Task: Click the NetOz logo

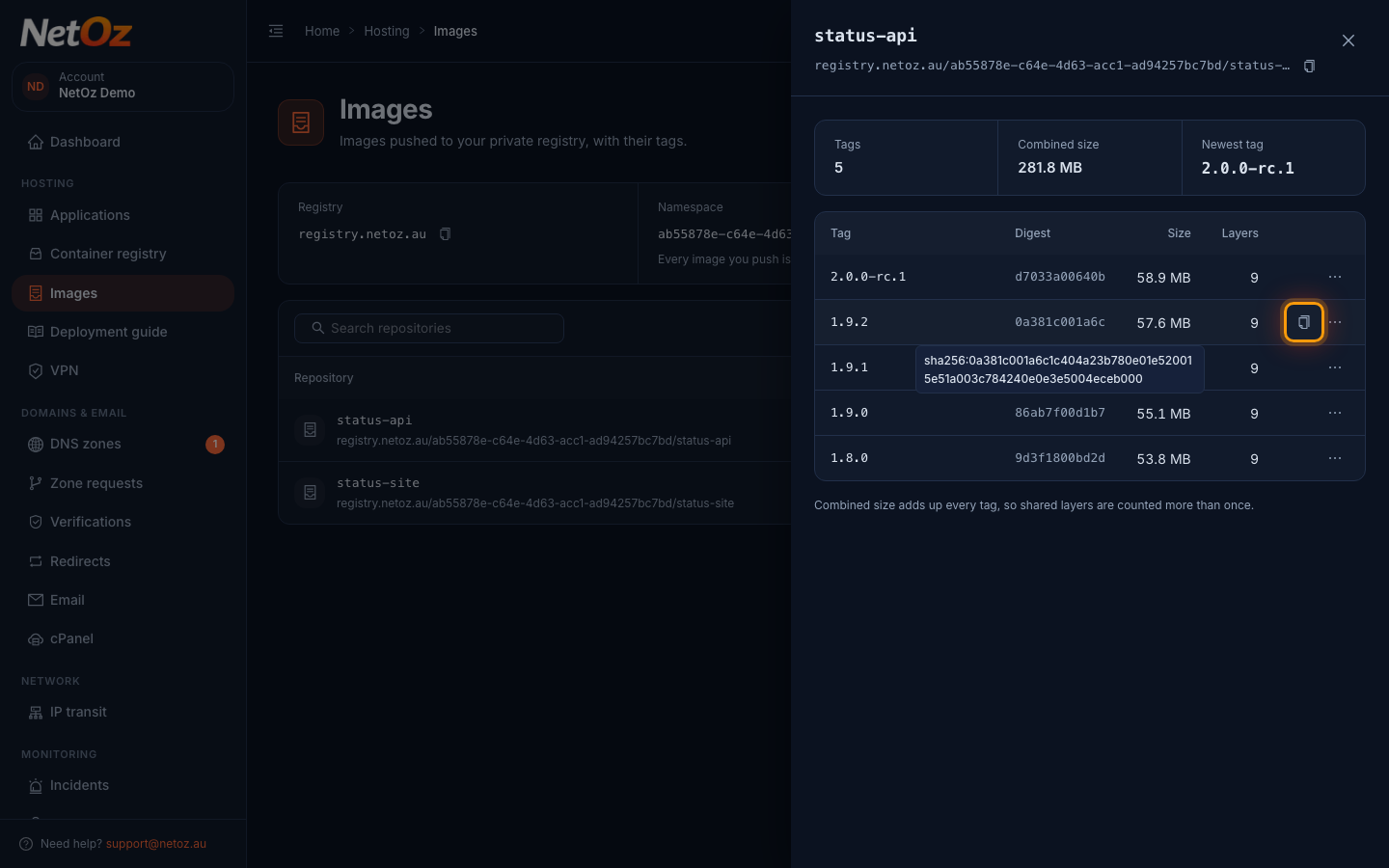Action: (76, 33)
